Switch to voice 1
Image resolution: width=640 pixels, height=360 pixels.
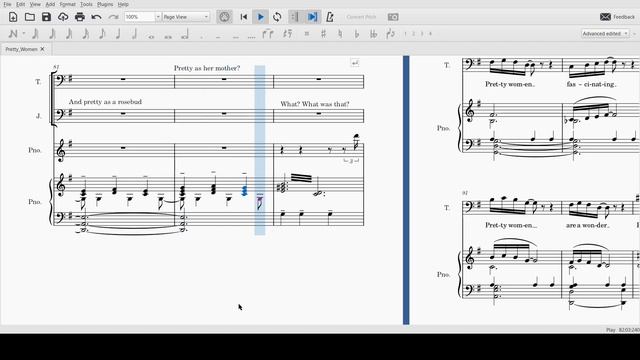click(x=405, y=34)
